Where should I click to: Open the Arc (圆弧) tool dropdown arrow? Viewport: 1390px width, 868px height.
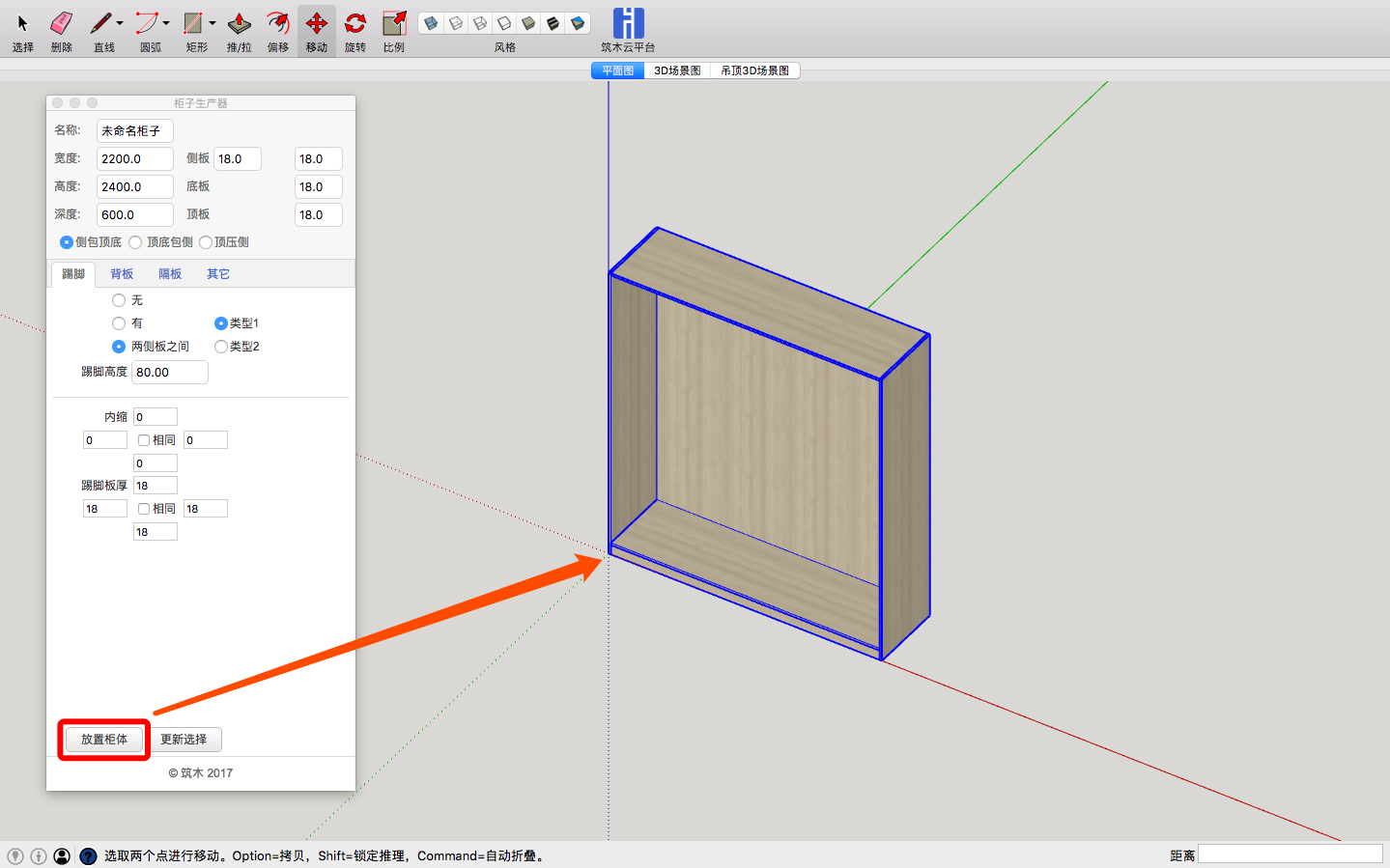pos(166,23)
